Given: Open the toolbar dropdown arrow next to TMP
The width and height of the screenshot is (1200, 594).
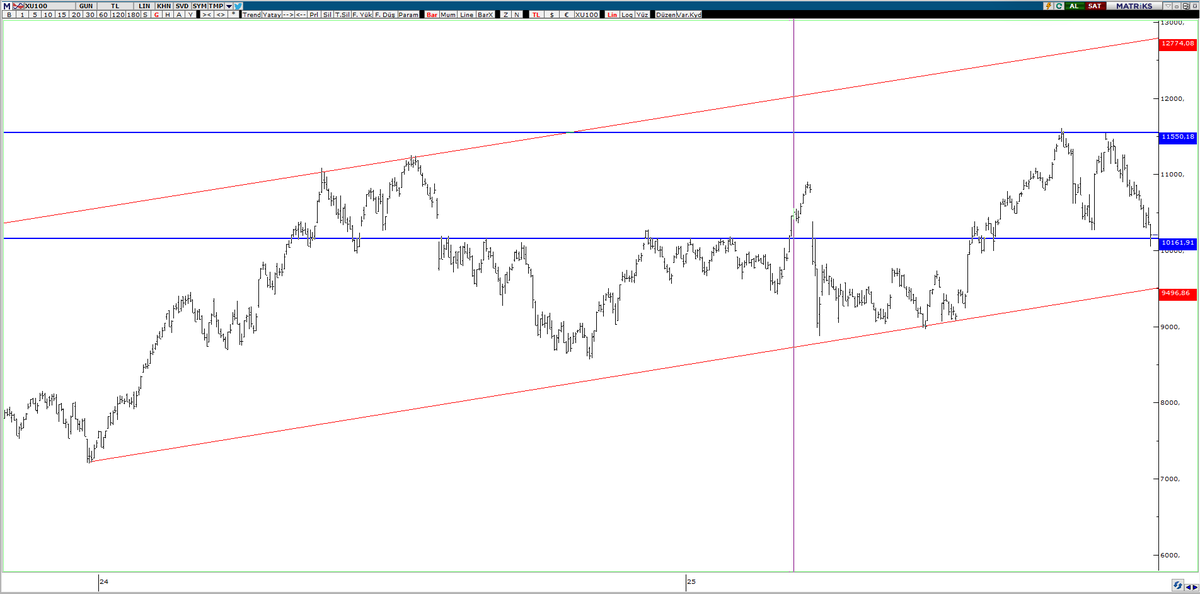Looking at the screenshot, I should [x=229, y=6].
